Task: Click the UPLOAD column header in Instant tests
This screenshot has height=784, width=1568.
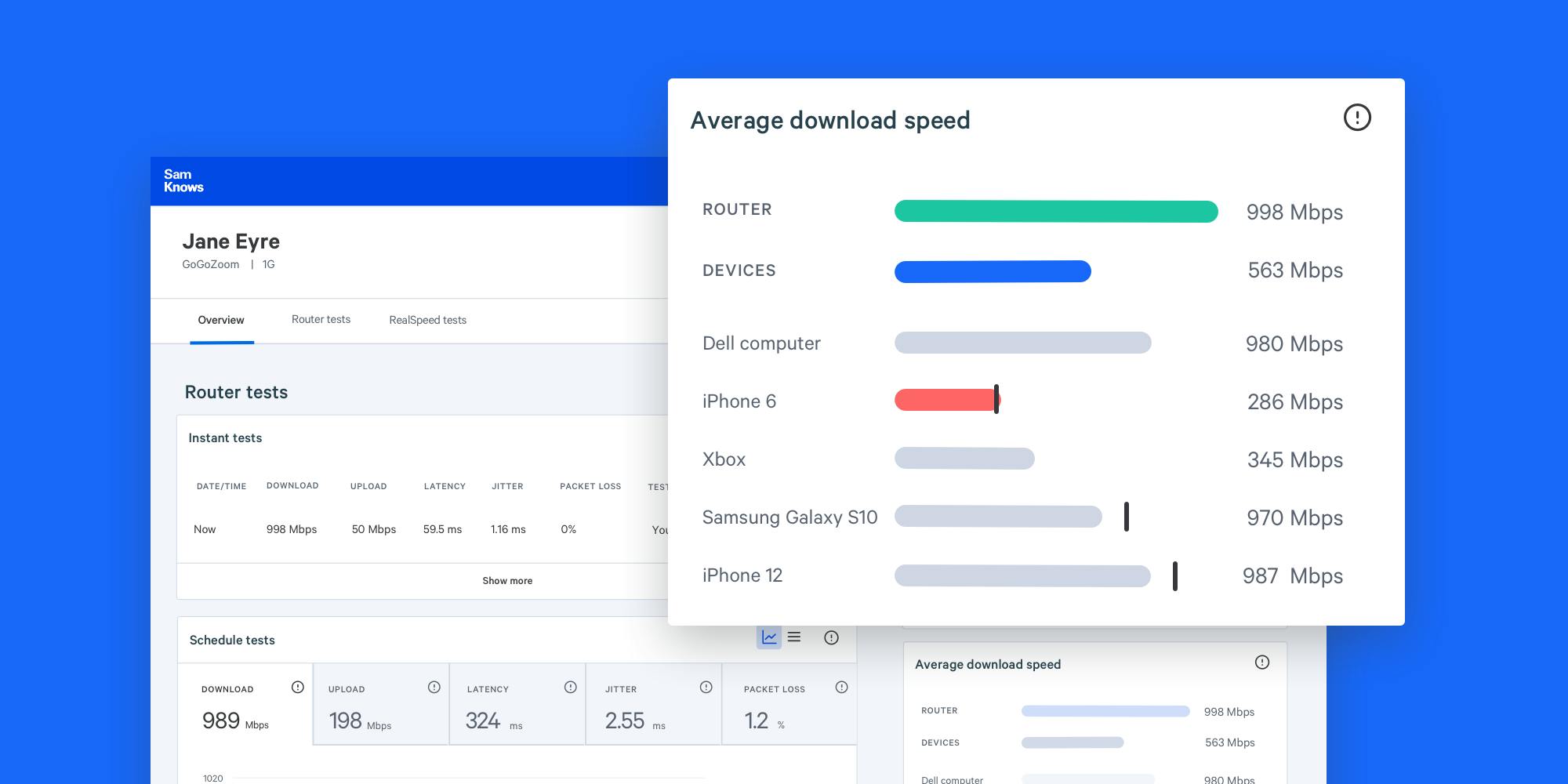Action: pyautogui.click(x=368, y=486)
